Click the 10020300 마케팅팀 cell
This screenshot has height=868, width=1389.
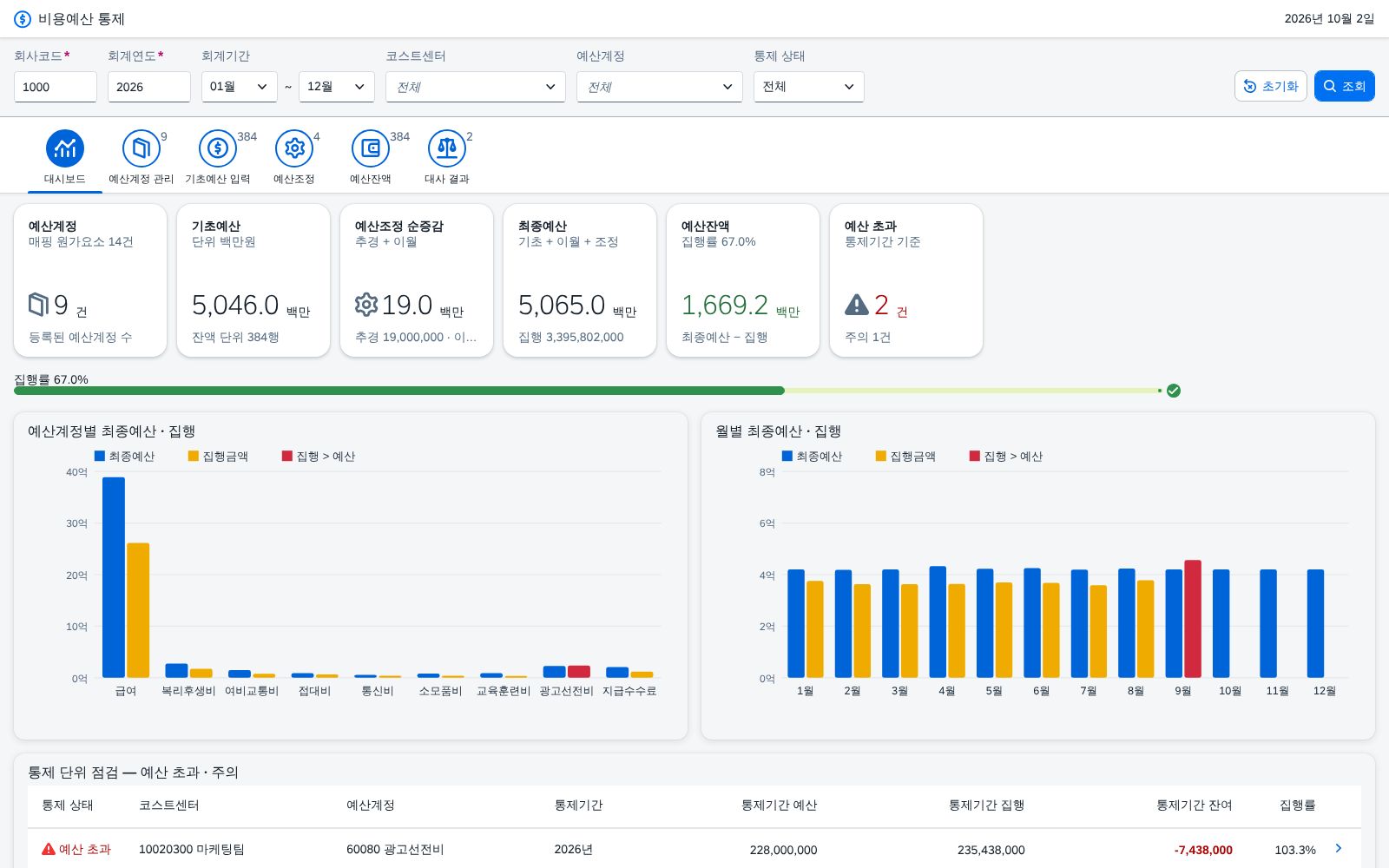(192, 849)
